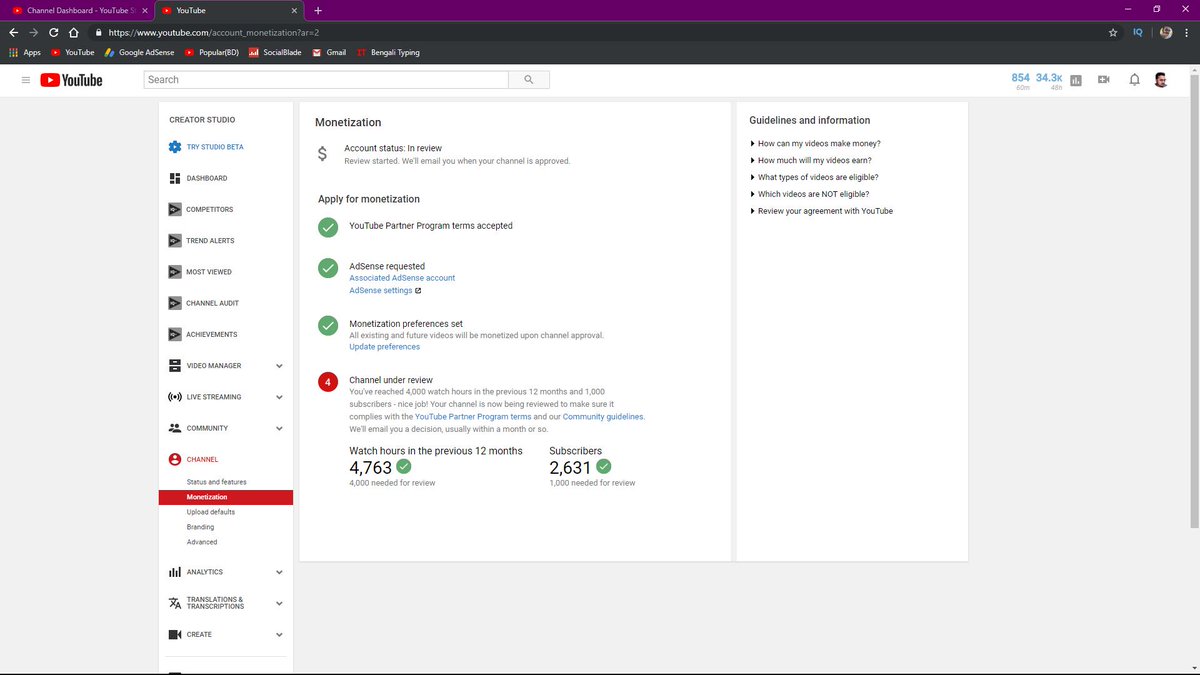Click the Channel Audit sidebar icon
The image size is (1200, 675).
175,303
